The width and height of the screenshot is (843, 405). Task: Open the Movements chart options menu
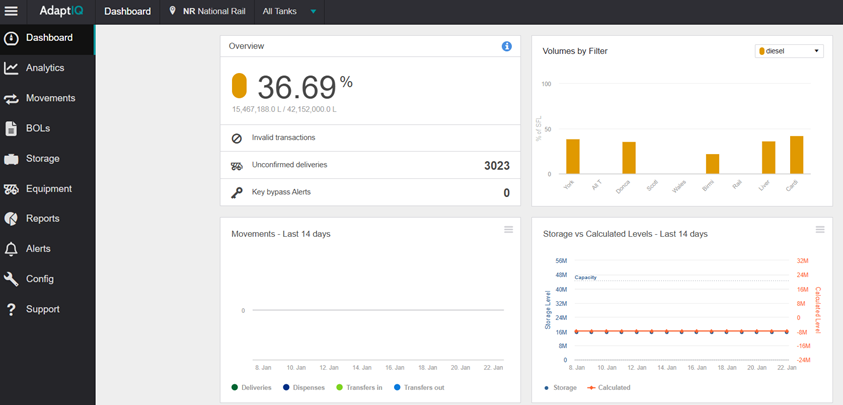(508, 230)
